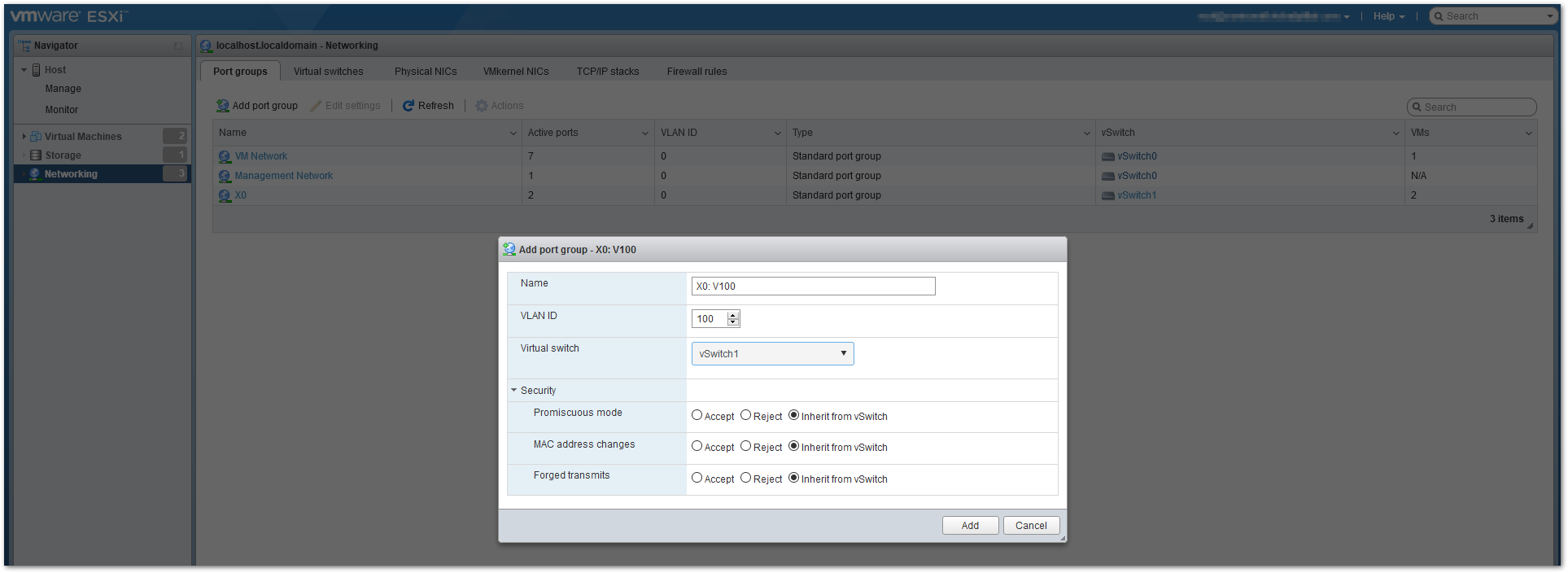This screenshot has height=573, width=1568.
Task: Click the Host icon in Navigator
Action: (x=37, y=70)
